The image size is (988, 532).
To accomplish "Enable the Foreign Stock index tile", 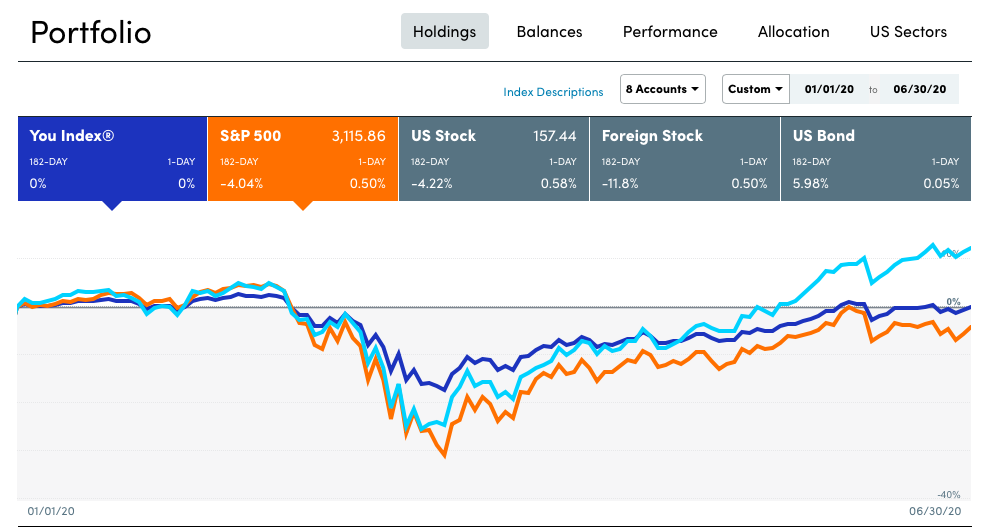I will point(684,159).
